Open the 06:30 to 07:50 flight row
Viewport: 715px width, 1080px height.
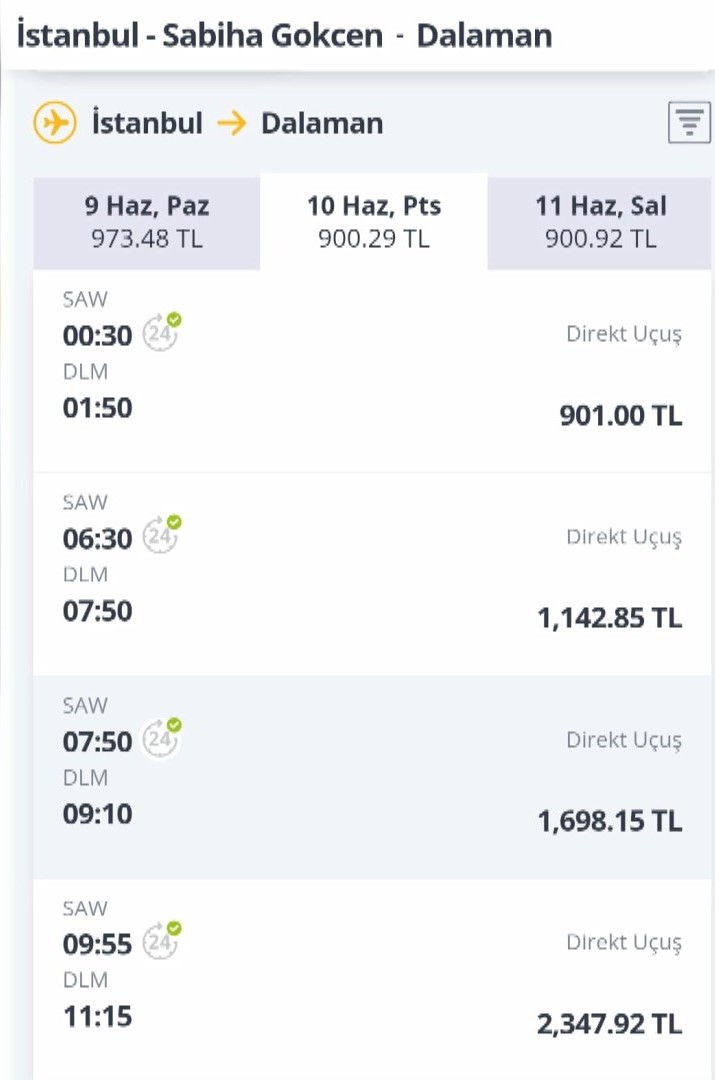[372, 574]
